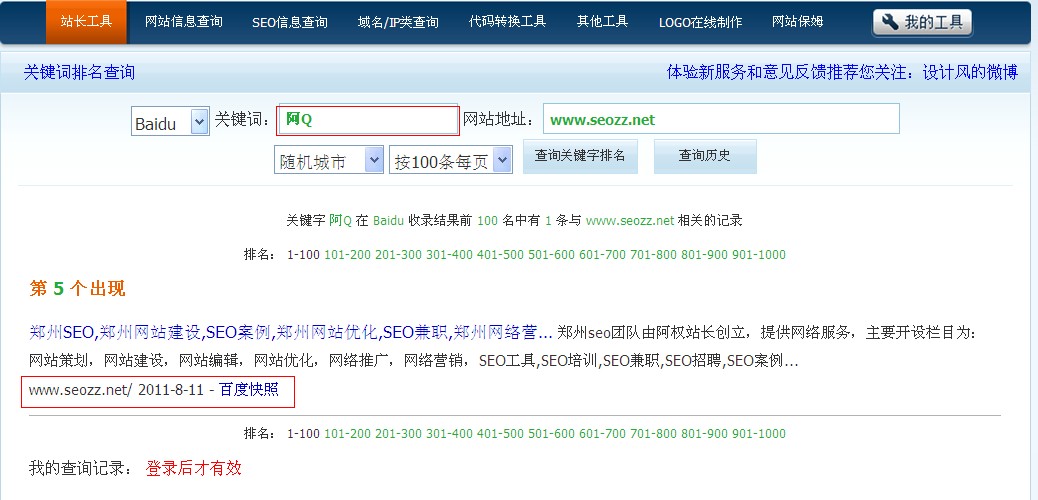1038x500 pixels.
Task: Open the SEO信息查询 menu
Action: tap(289, 23)
